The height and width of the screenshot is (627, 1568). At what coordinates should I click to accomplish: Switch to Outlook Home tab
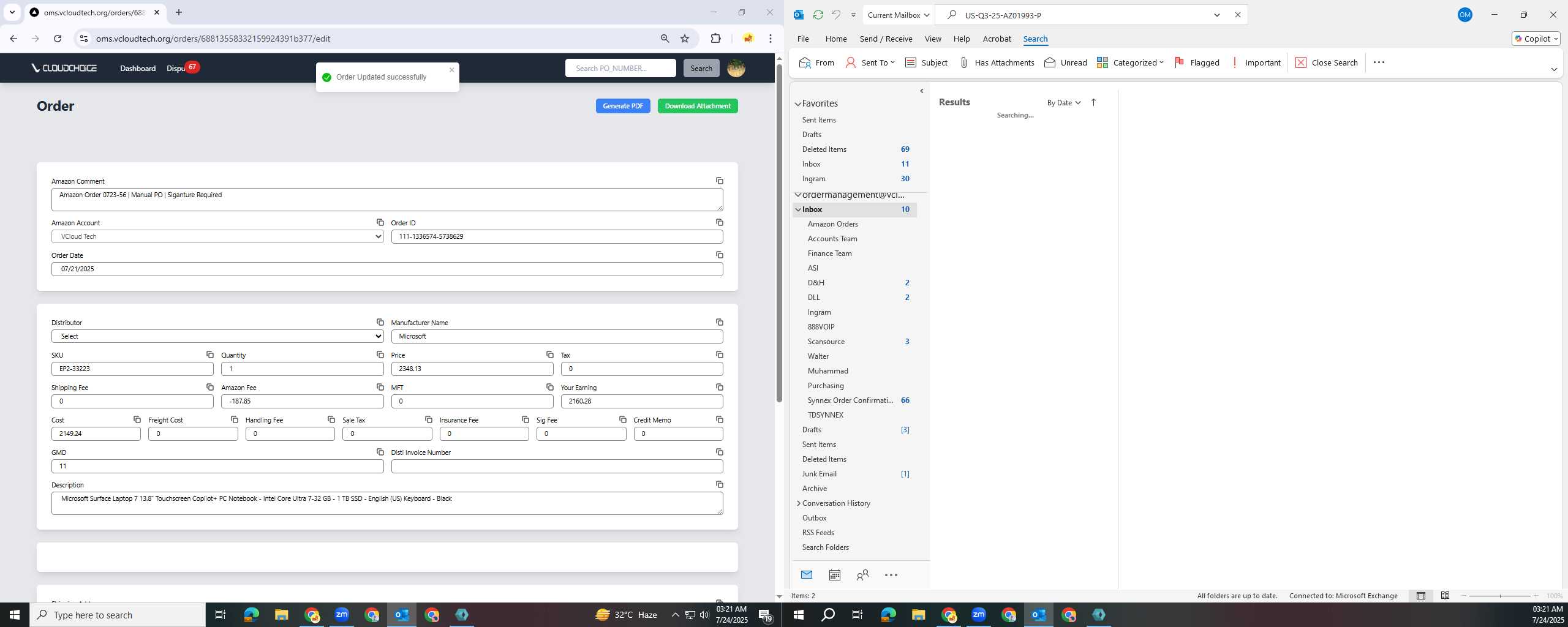click(836, 39)
